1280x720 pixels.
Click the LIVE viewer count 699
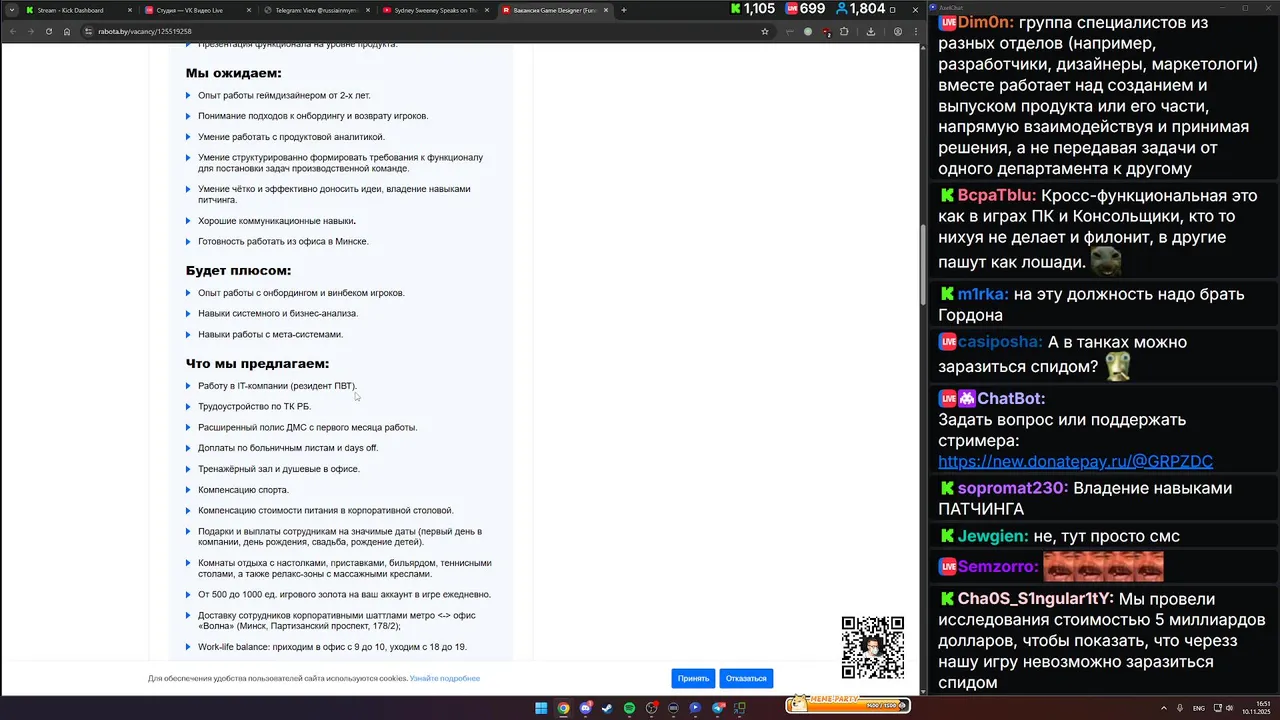(x=805, y=9)
